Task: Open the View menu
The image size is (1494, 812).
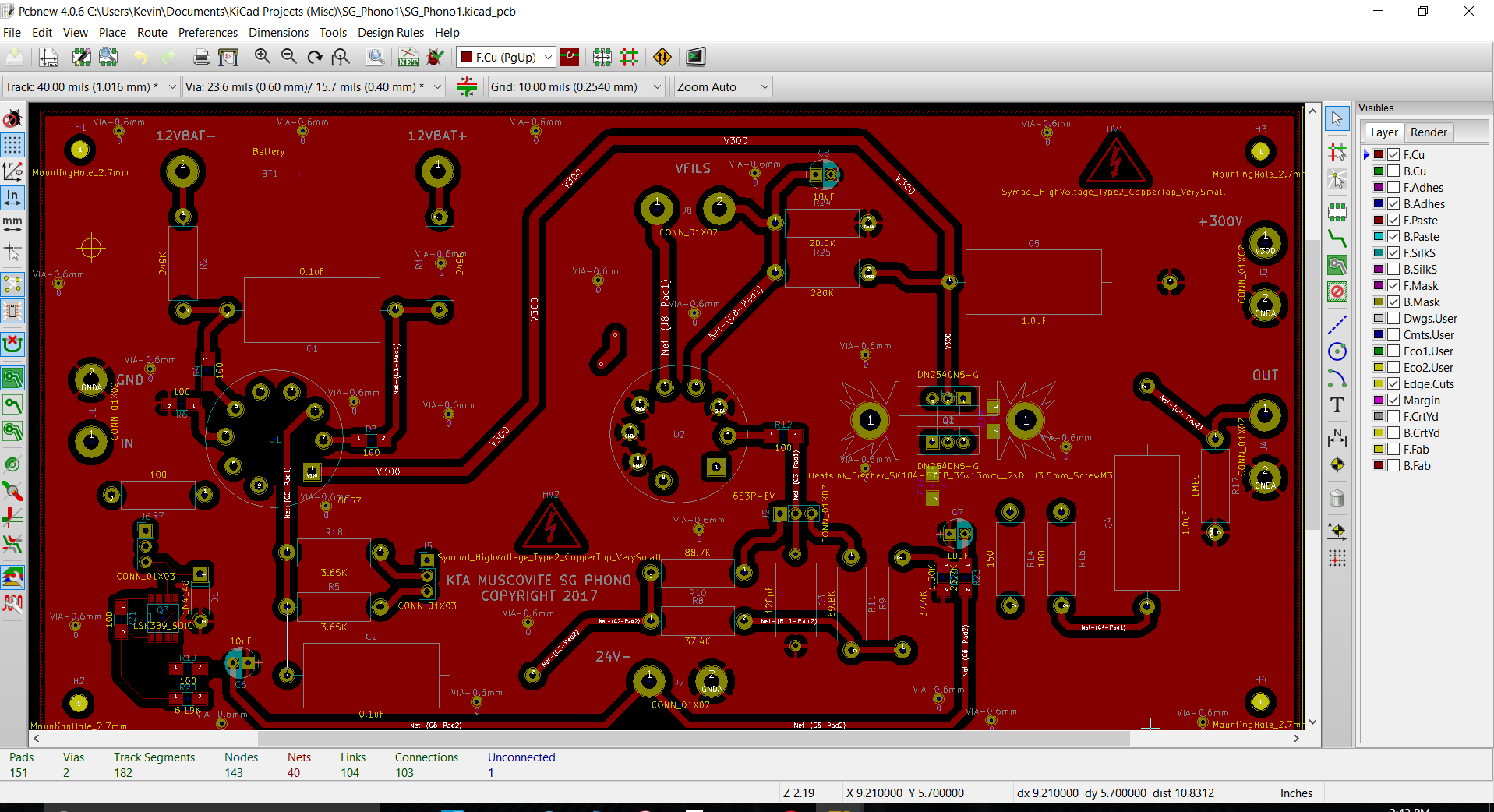Action: (75, 32)
